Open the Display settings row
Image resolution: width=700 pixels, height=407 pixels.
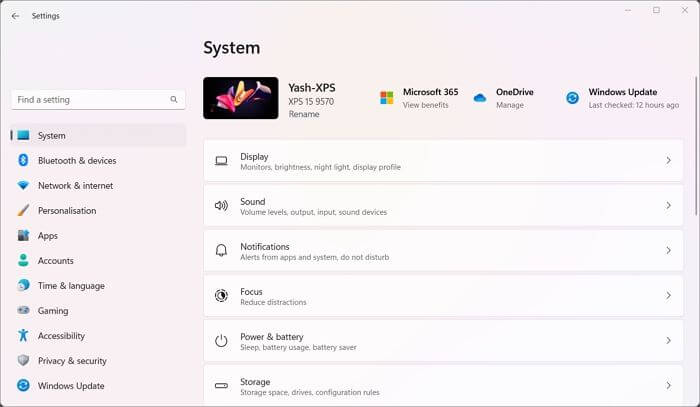pos(443,161)
